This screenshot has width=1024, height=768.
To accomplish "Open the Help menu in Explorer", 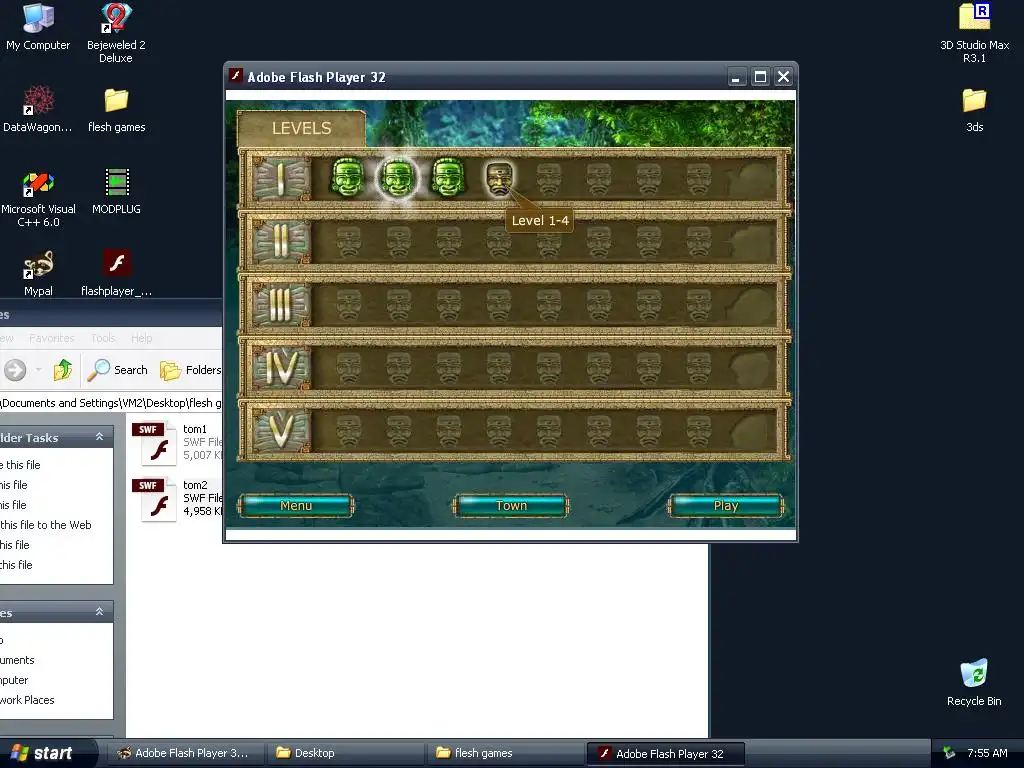I will point(141,338).
